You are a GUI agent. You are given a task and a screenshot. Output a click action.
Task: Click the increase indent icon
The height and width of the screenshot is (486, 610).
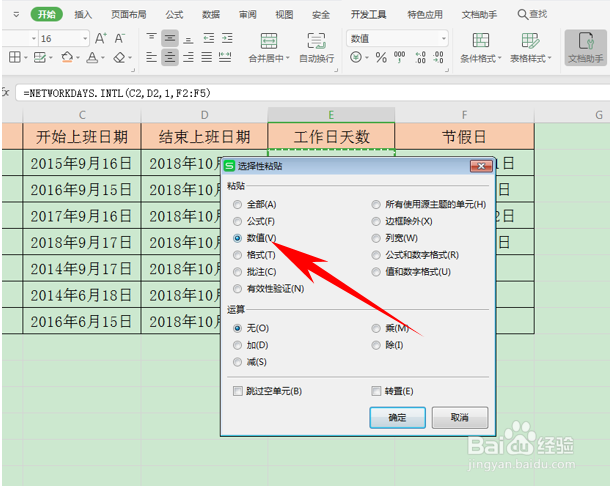coord(227,38)
